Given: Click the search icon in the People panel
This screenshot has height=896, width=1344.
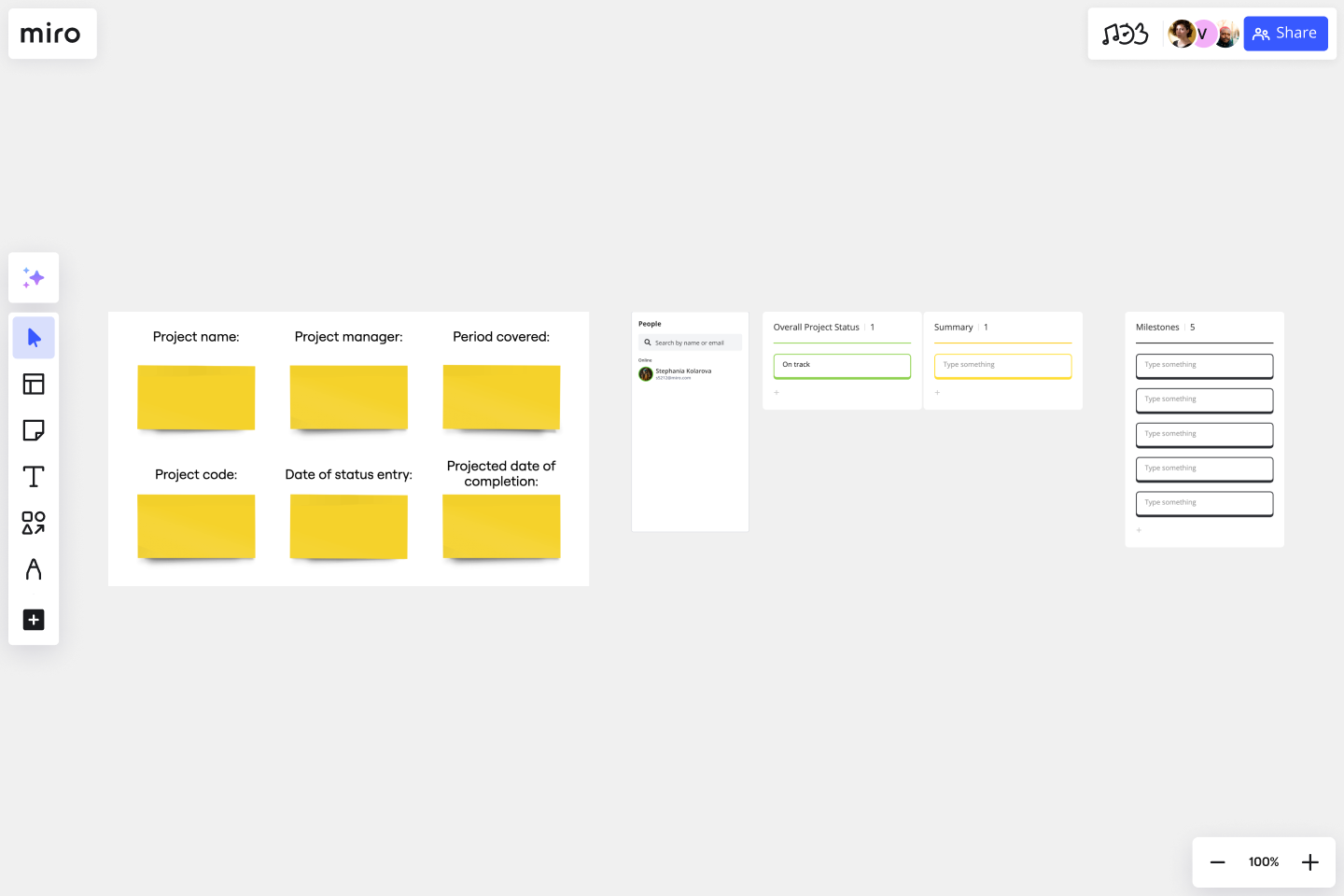Looking at the screenshot, I should pyautogui.click(x=648, y=343).
